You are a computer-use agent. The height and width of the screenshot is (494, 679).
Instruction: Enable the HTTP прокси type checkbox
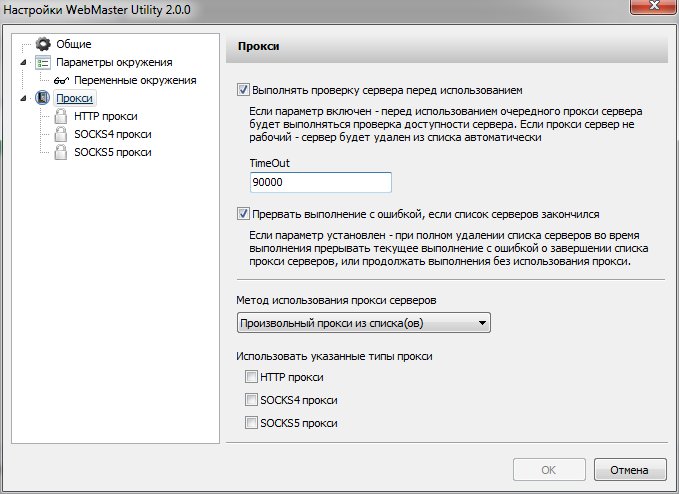point(251,377)
